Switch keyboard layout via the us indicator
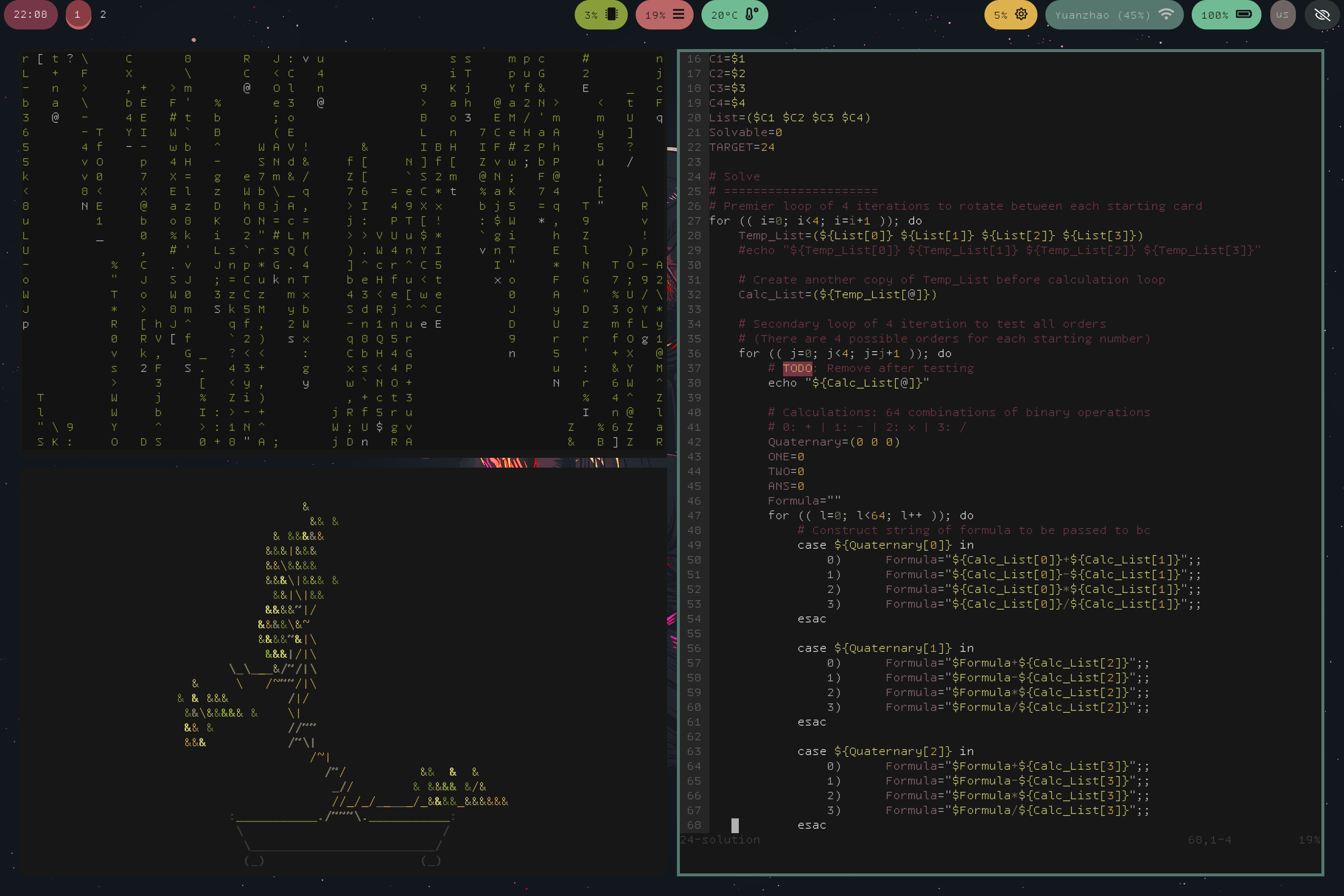This screenshot has width=1344, height=896. coord(1282,15)
